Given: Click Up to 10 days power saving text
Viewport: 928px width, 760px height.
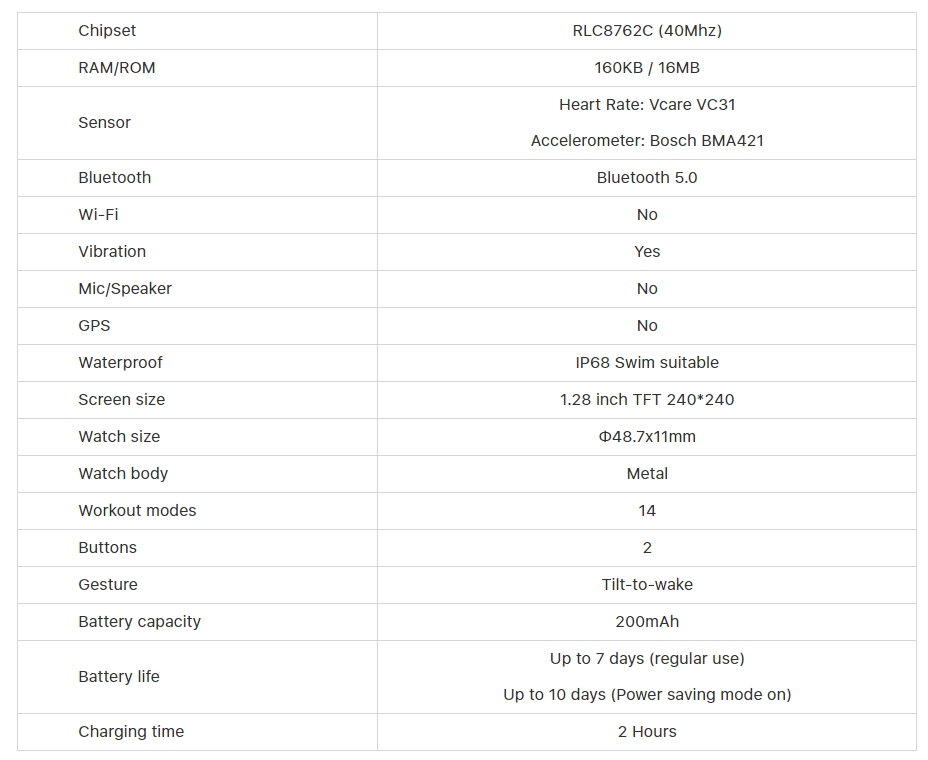Looking at the screenshot, I should [x=647, y=695].
